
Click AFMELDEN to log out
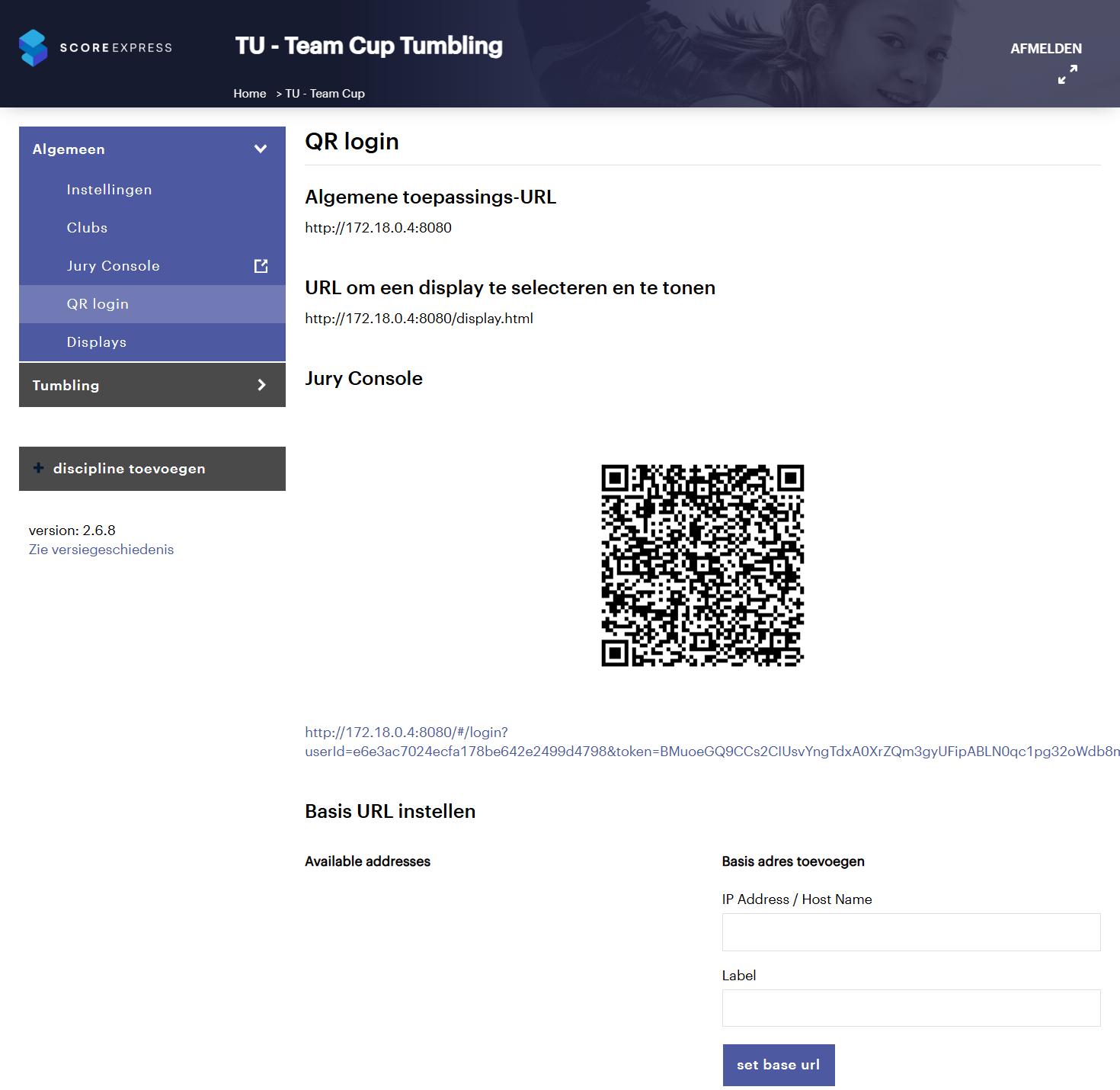pyautogui.click(x=1045, y=49)
